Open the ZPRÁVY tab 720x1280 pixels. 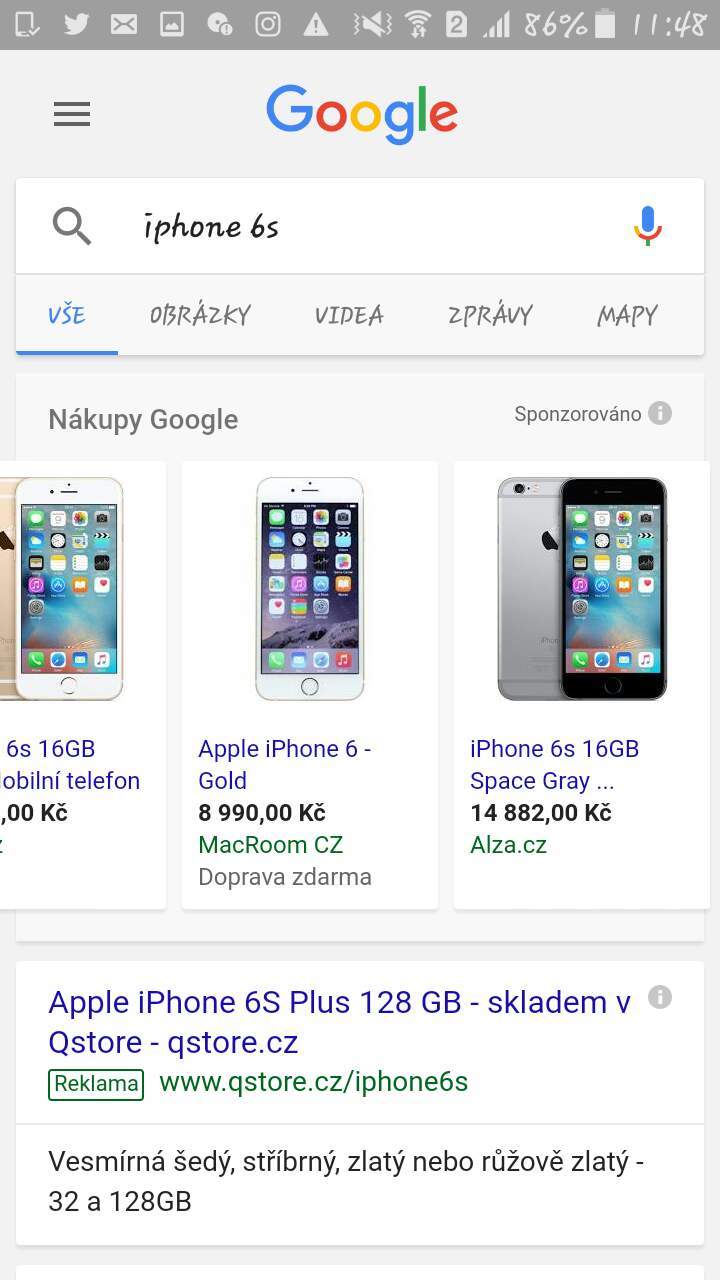point(490,315)
